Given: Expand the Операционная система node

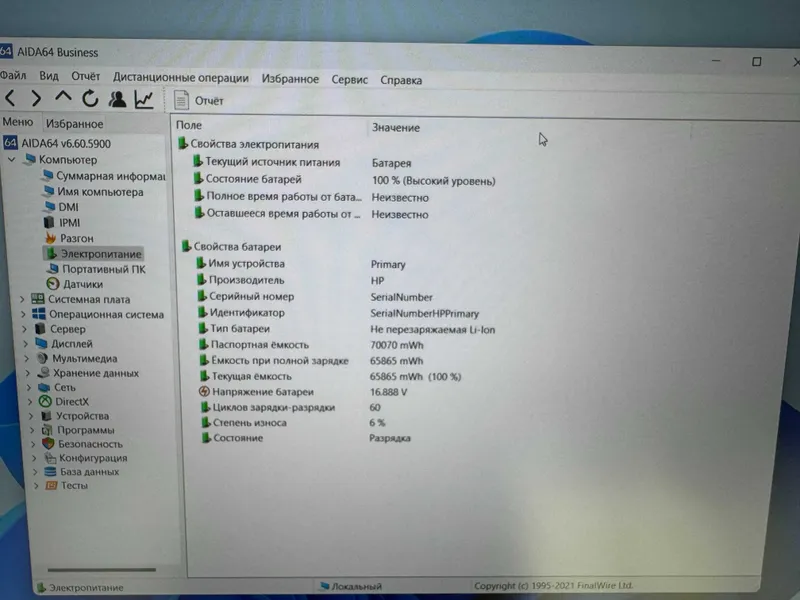Looking at the screenshot, I should [23, 314].
